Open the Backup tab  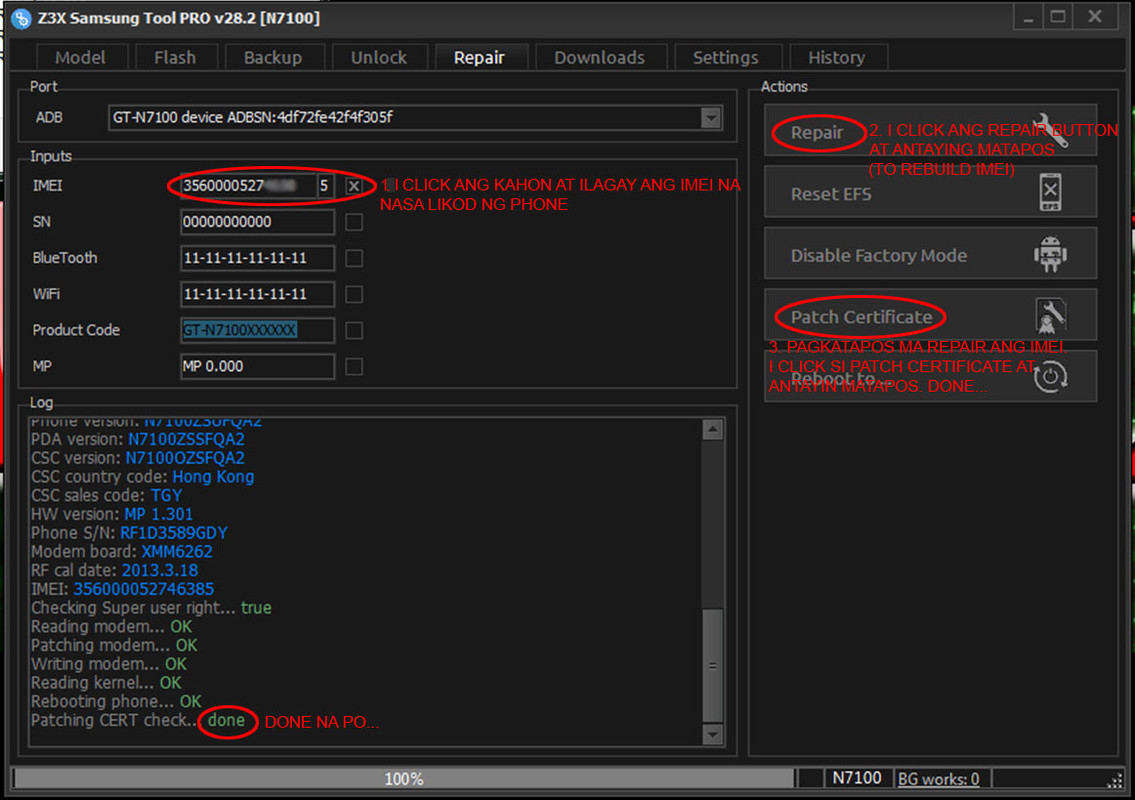pos(273,58)
